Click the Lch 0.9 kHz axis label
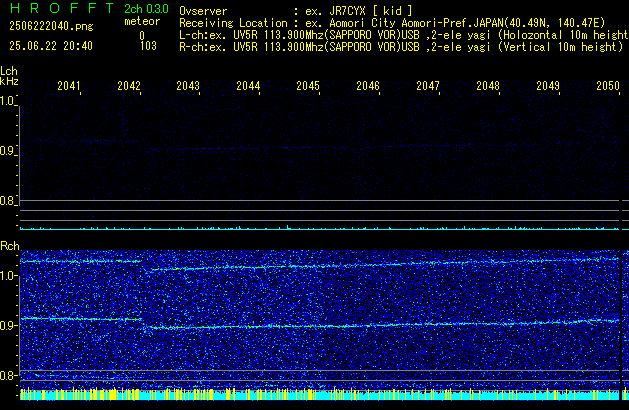Image resolution: width=629 pixels, height=410 pixels. (x=8, y=151)
